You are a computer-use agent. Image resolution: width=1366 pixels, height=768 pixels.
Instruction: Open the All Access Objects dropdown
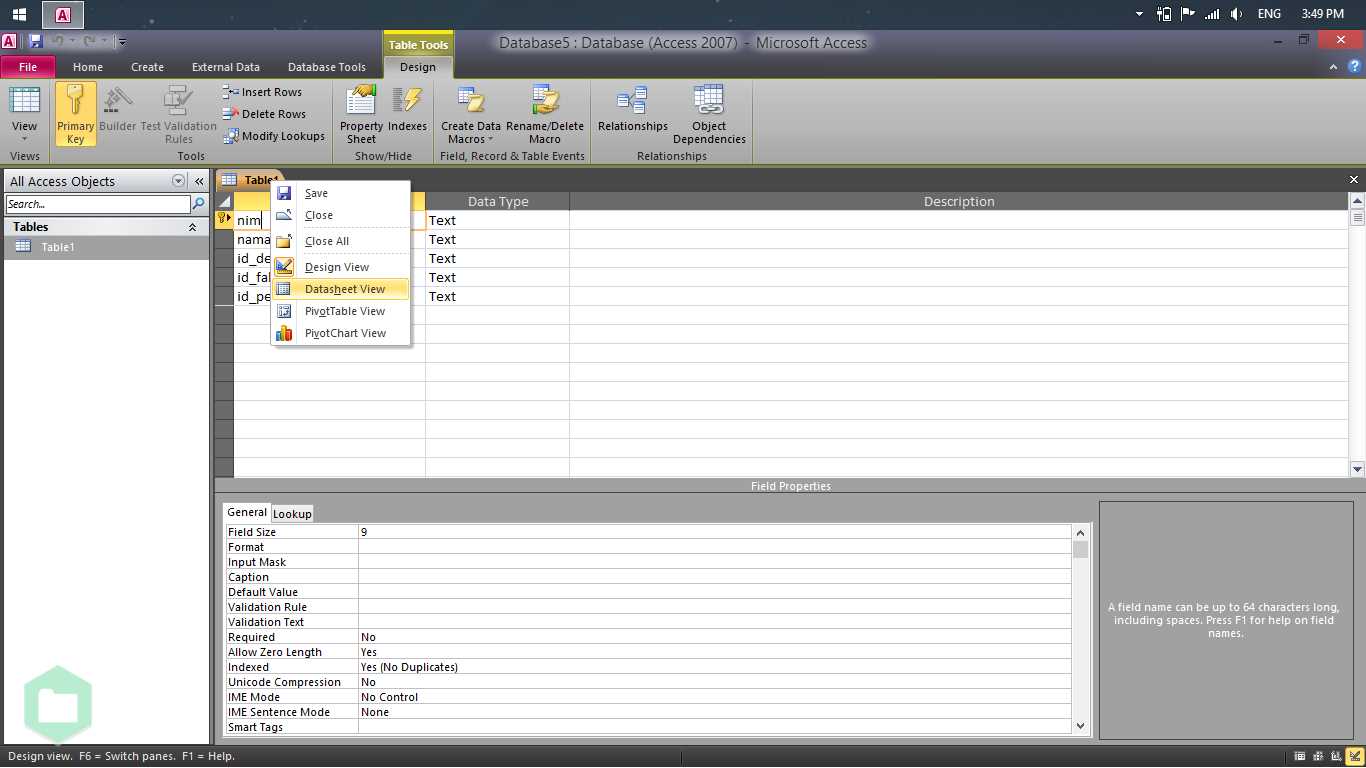click(178, 181)
